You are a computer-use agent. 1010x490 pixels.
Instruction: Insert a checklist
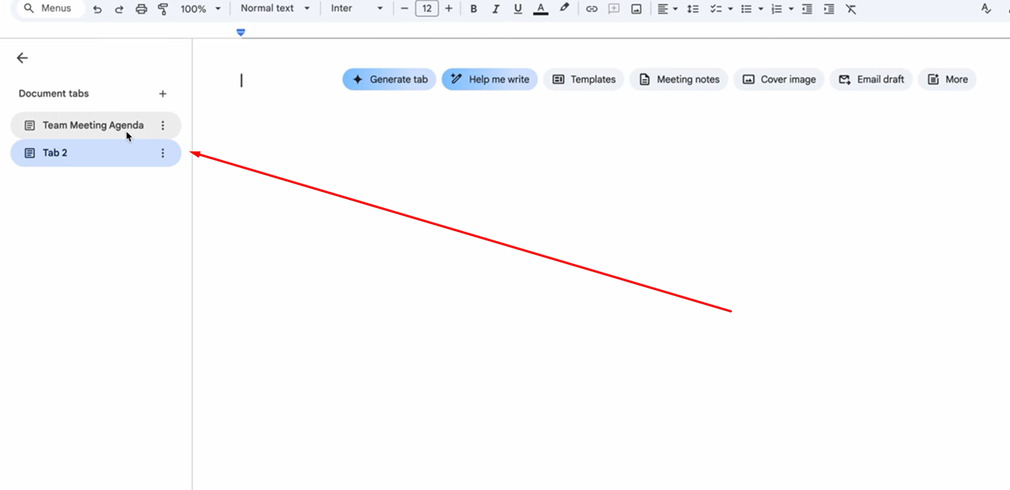point(716,9)
